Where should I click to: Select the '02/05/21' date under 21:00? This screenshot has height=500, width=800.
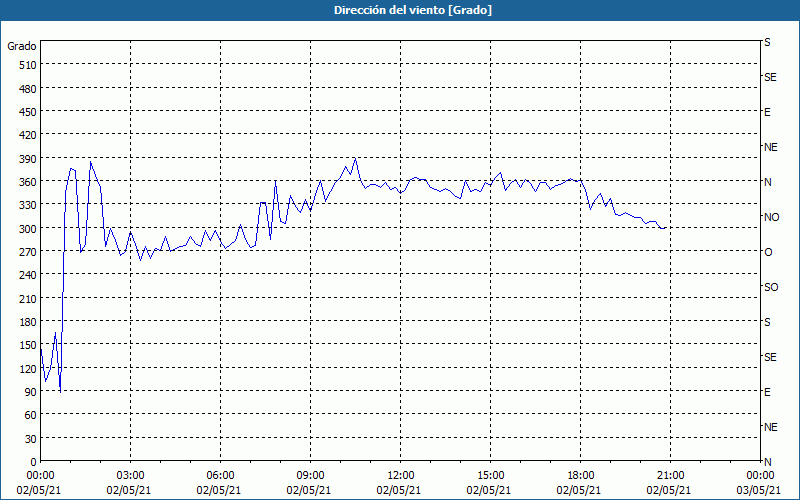coord(669,490)
